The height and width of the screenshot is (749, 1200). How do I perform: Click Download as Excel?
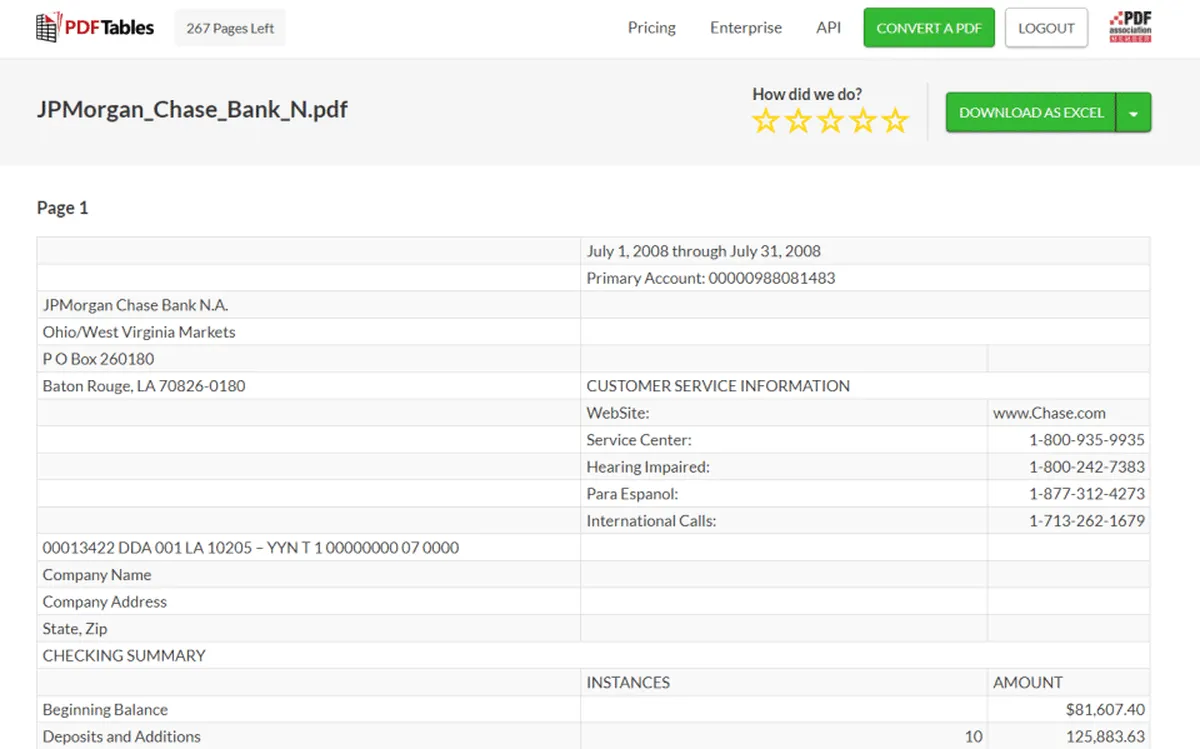click(x=1031, y=113)
